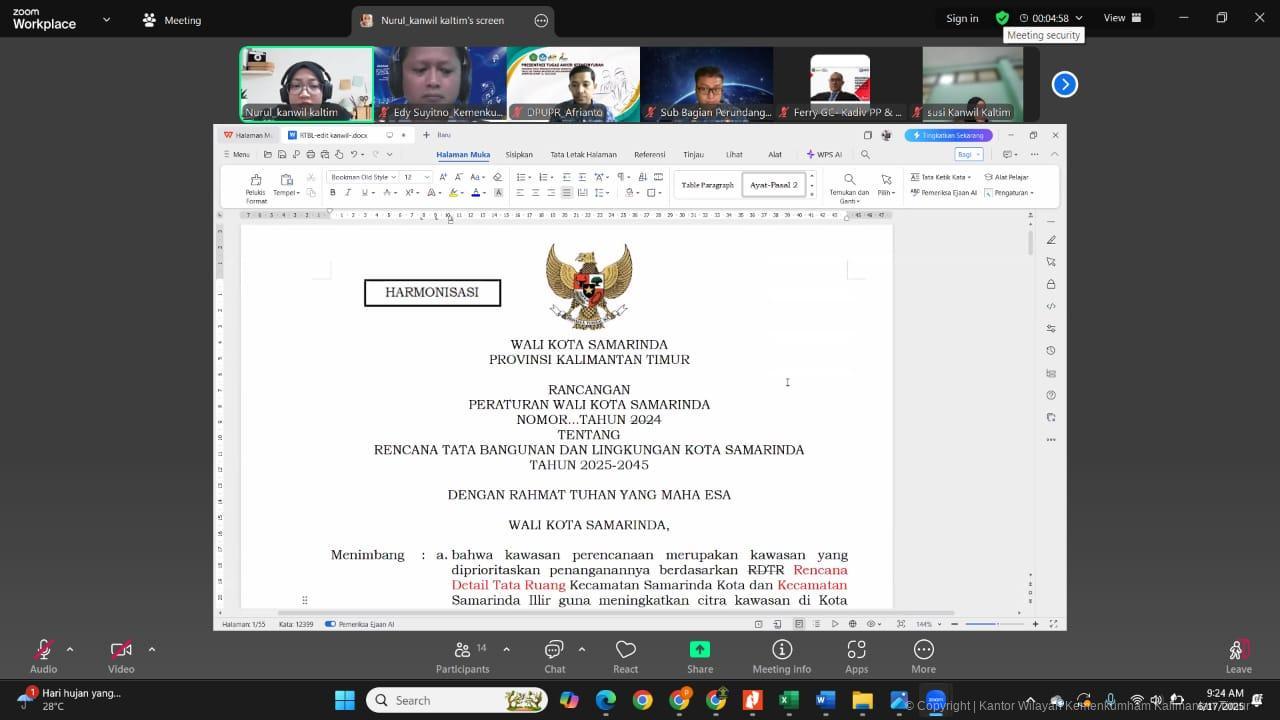This screenshot has width=1280, height=720.
Task: Expand the audio options chevron
Action: pos(70,649)
